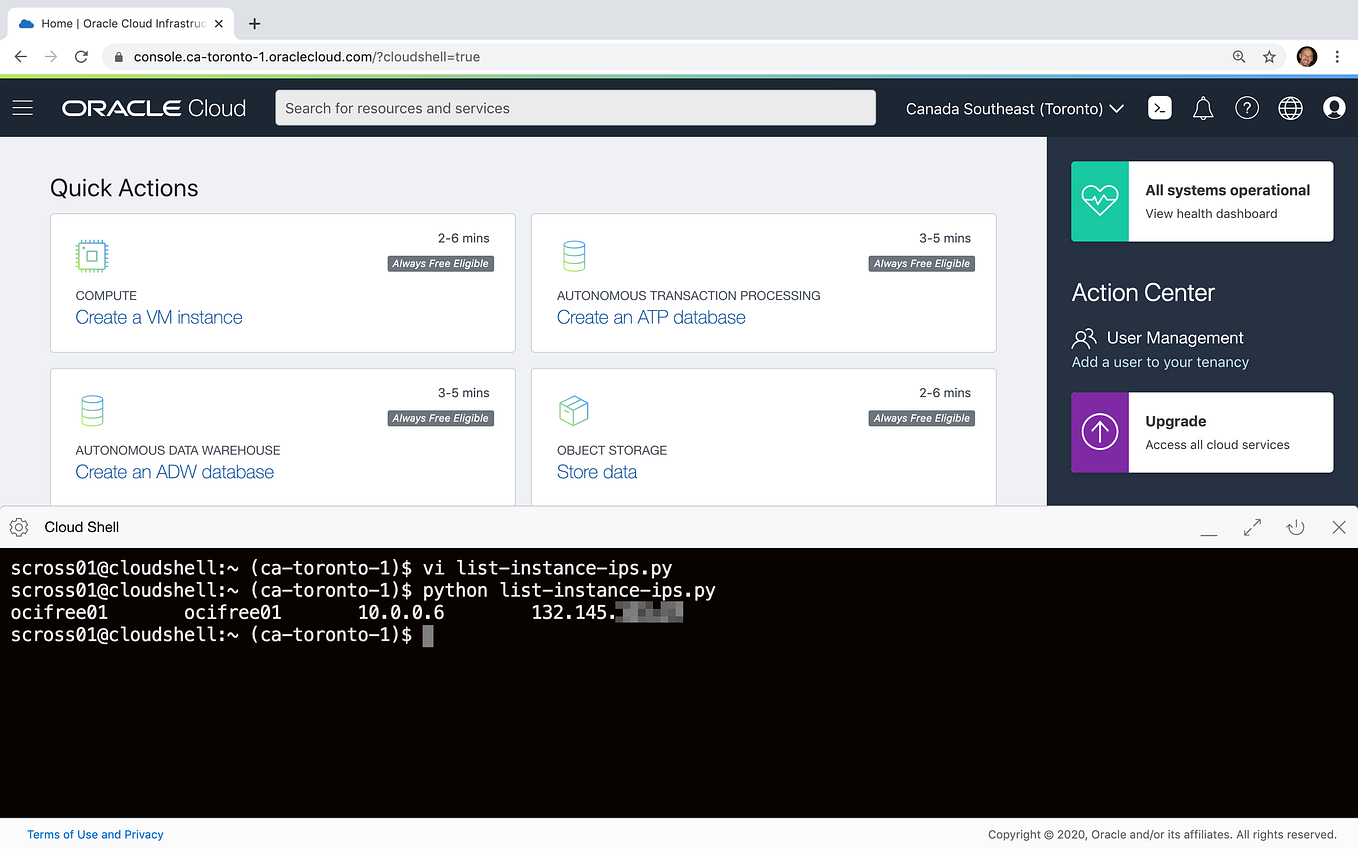1358x849 pixels.
Task: Restart the Cloud Shell session
Action: tap(1295, 527)
